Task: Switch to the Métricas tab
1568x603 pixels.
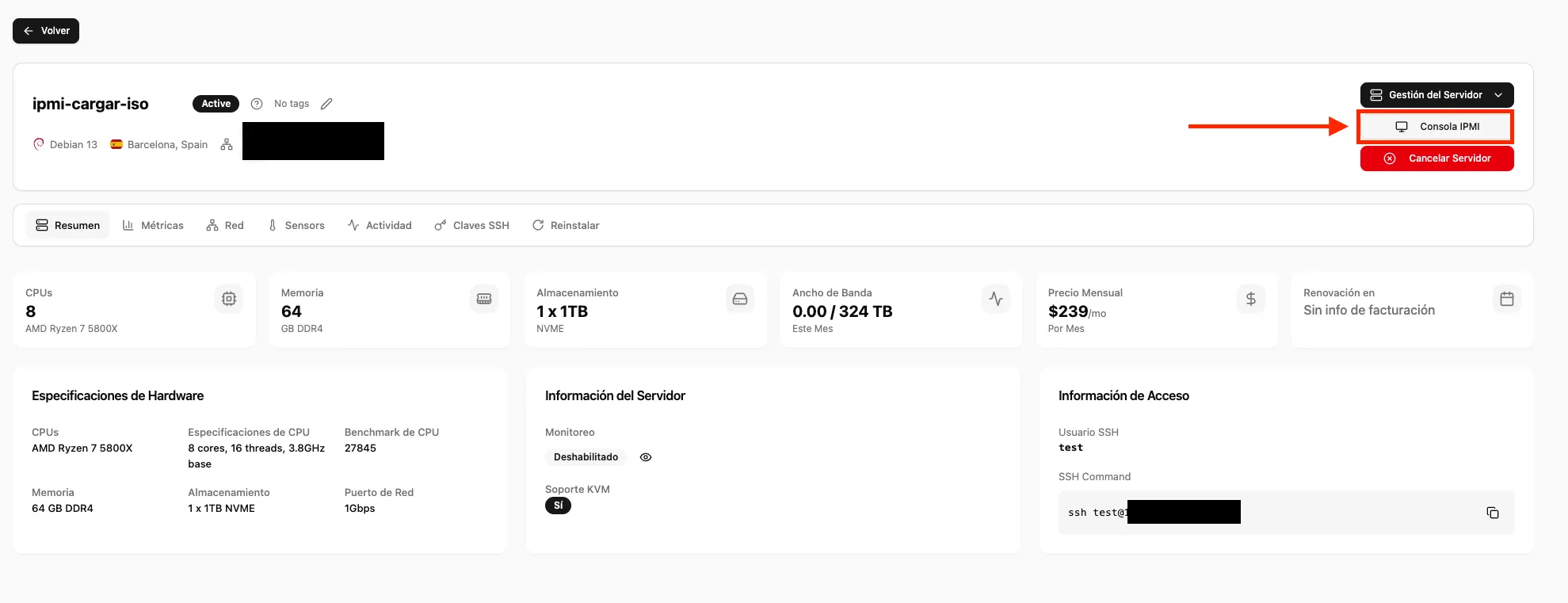Action: pos(153,226)
